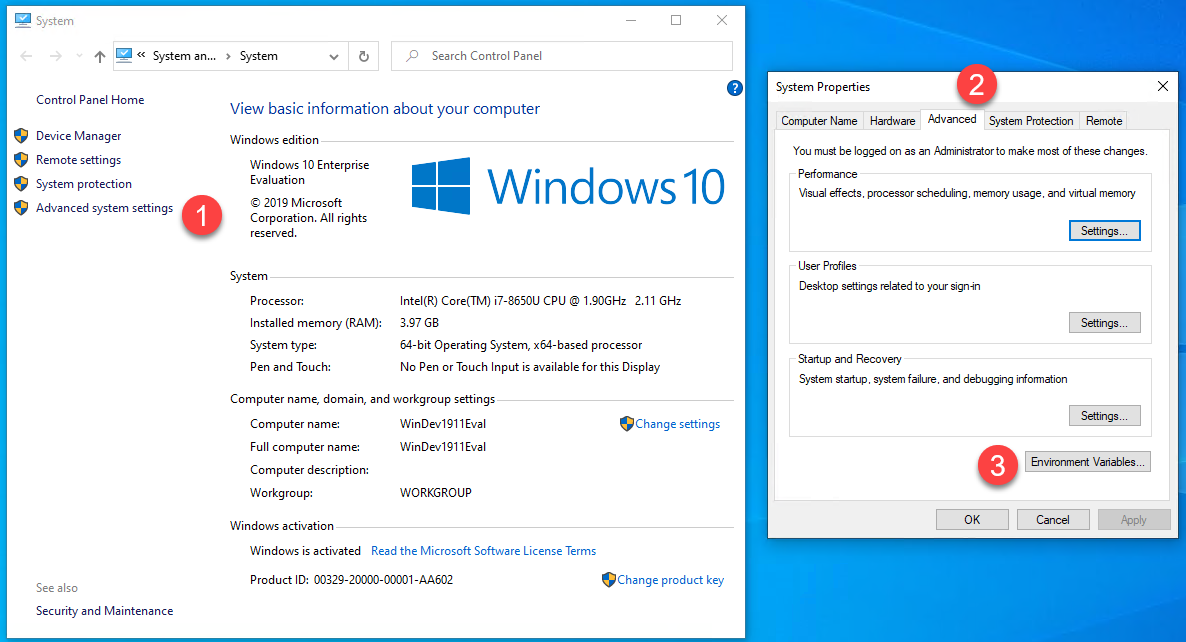Refresh the System control panel page
This screenshot has width=1186, height=642.
coord(364,56)
